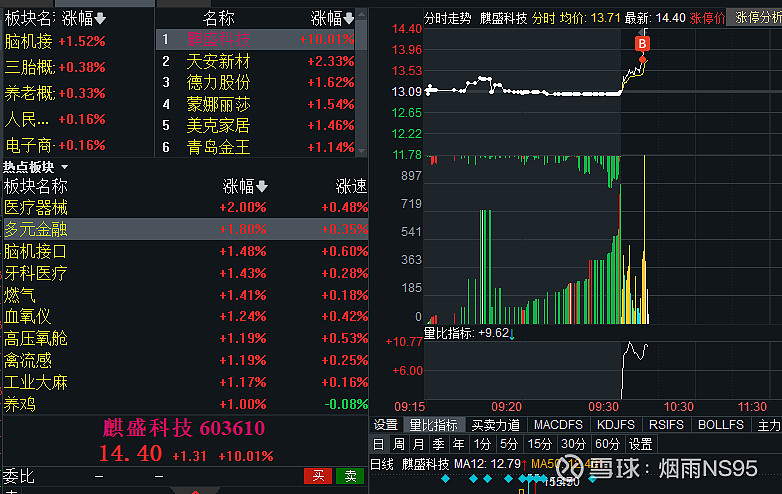Select stock row 青岛金王

point(256,148)
